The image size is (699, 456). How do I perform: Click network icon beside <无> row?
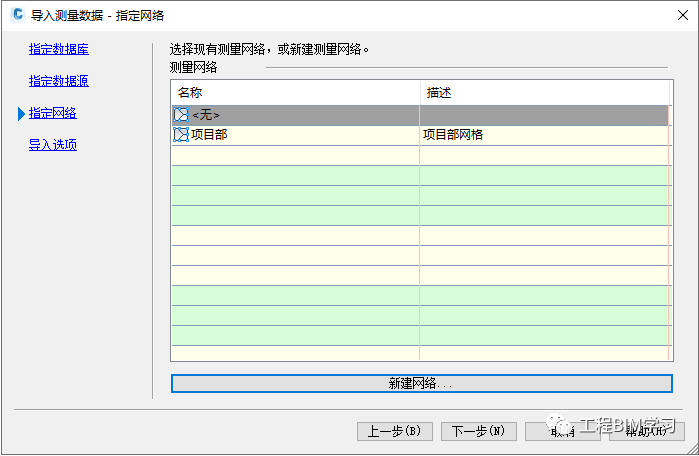[x=181, y=115]
